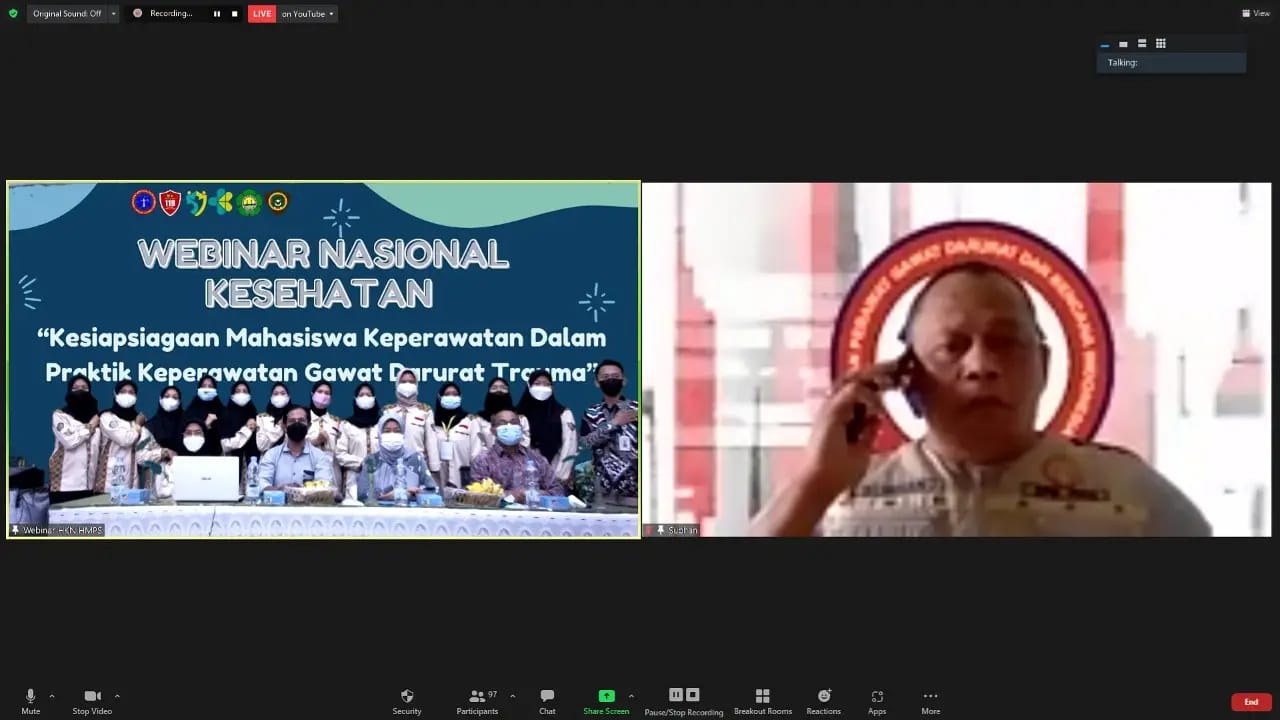Image resolution: width=1280 pixels, height=720 pixels.
Task: Click the green encryption shield icon
Action: point(13,14)
